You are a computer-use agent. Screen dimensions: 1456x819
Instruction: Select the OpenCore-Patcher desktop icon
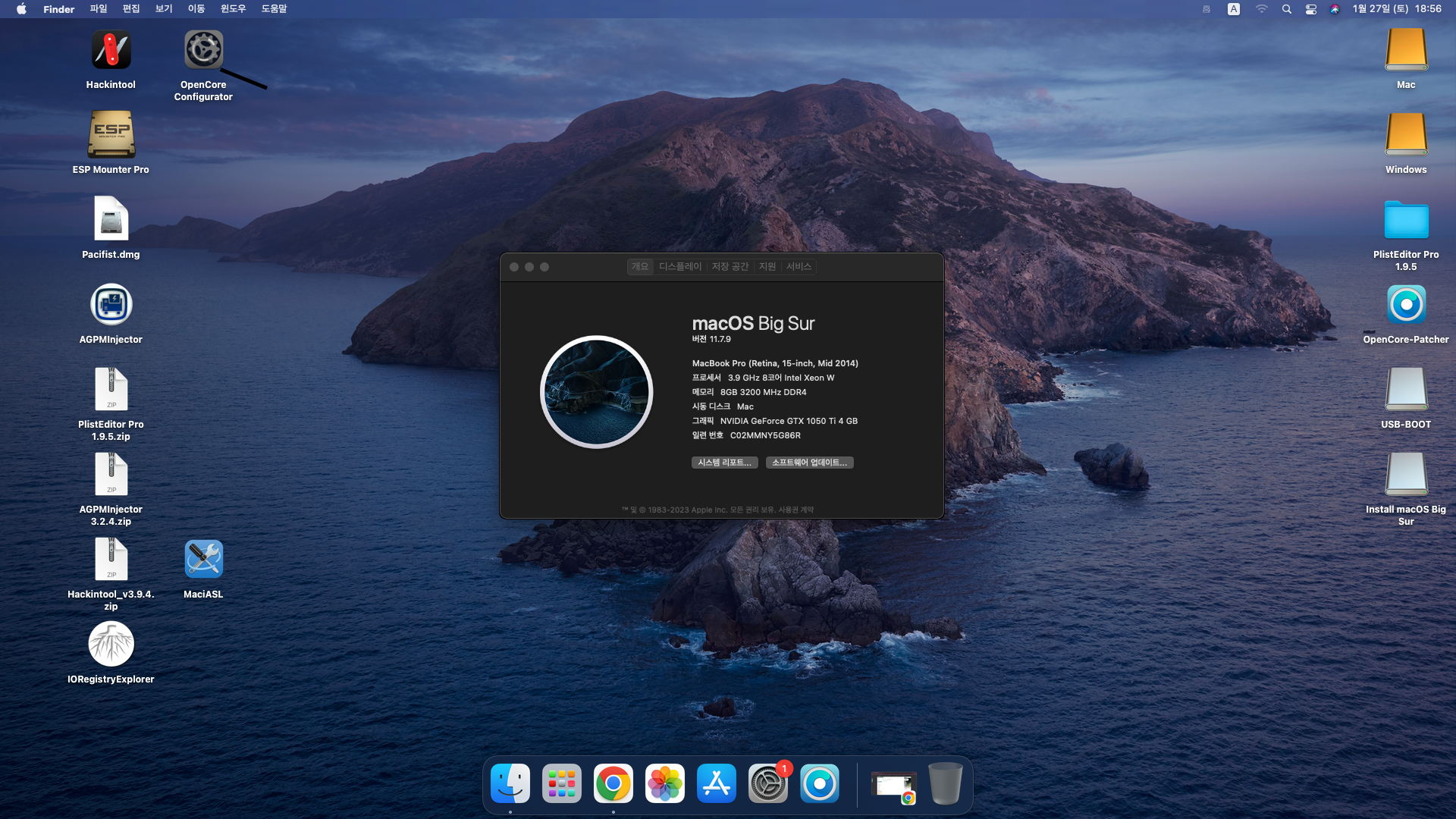1406,305
